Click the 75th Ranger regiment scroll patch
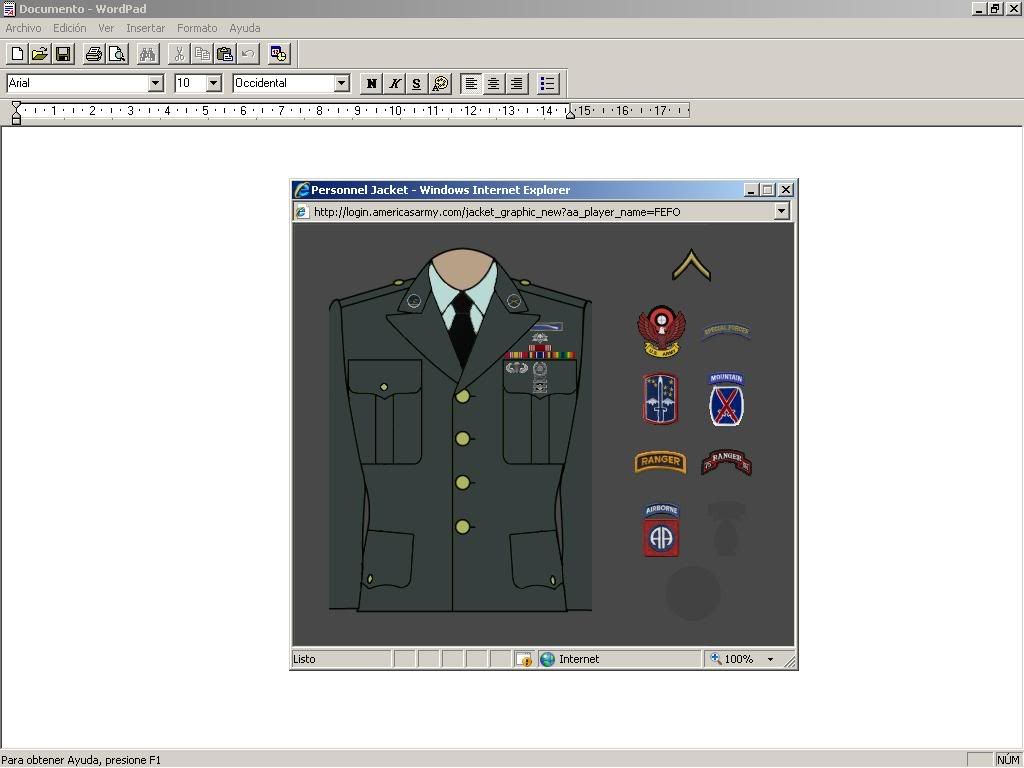The width and height of the screenshot is (1024, 768). pyautogui.click(x=726, y=461)
